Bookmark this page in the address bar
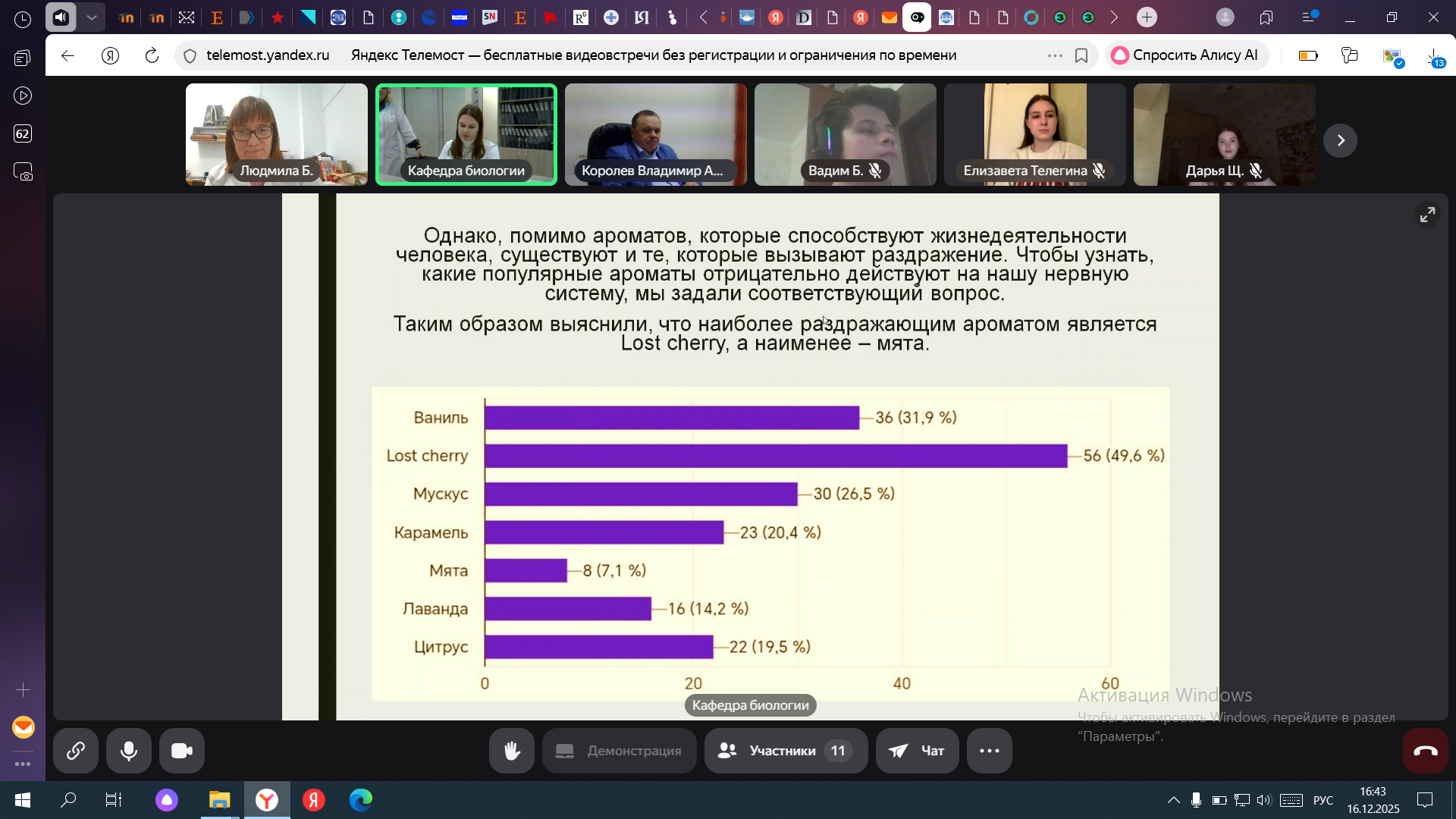Viewport: 1456px width, 819px height. tap(1081, 55)
